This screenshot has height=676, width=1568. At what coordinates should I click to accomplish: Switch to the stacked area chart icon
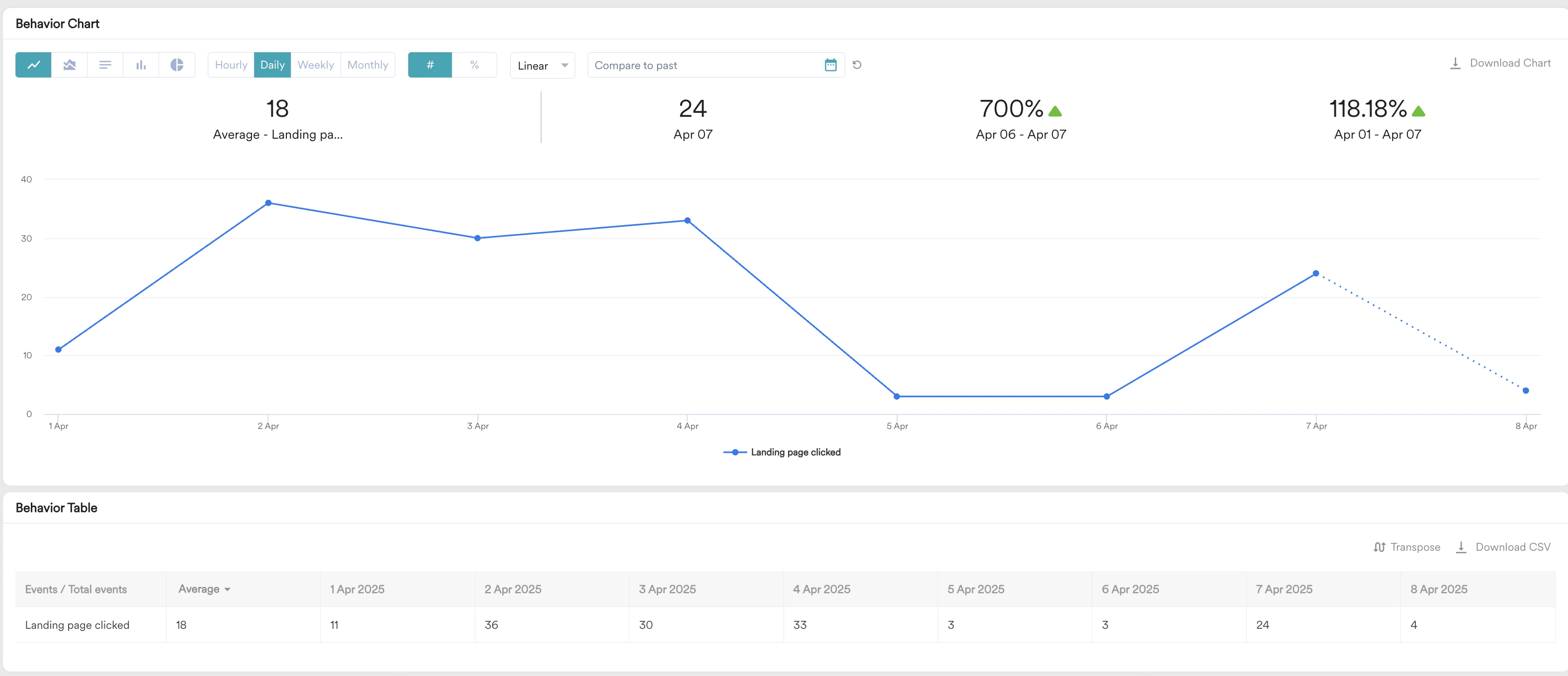[x=70, y=65]
